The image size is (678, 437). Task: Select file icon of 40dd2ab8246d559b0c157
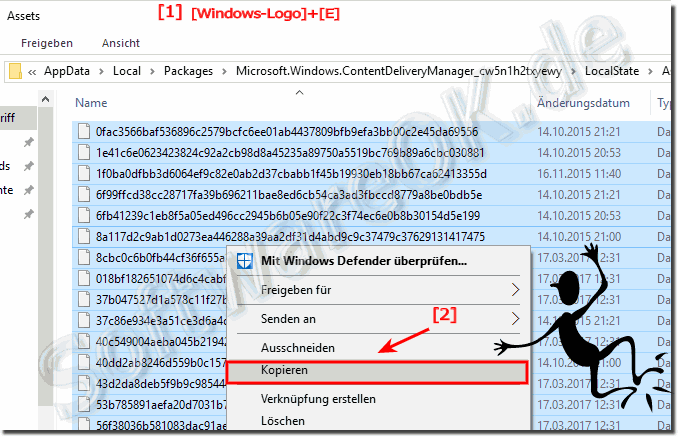[84, 362]
